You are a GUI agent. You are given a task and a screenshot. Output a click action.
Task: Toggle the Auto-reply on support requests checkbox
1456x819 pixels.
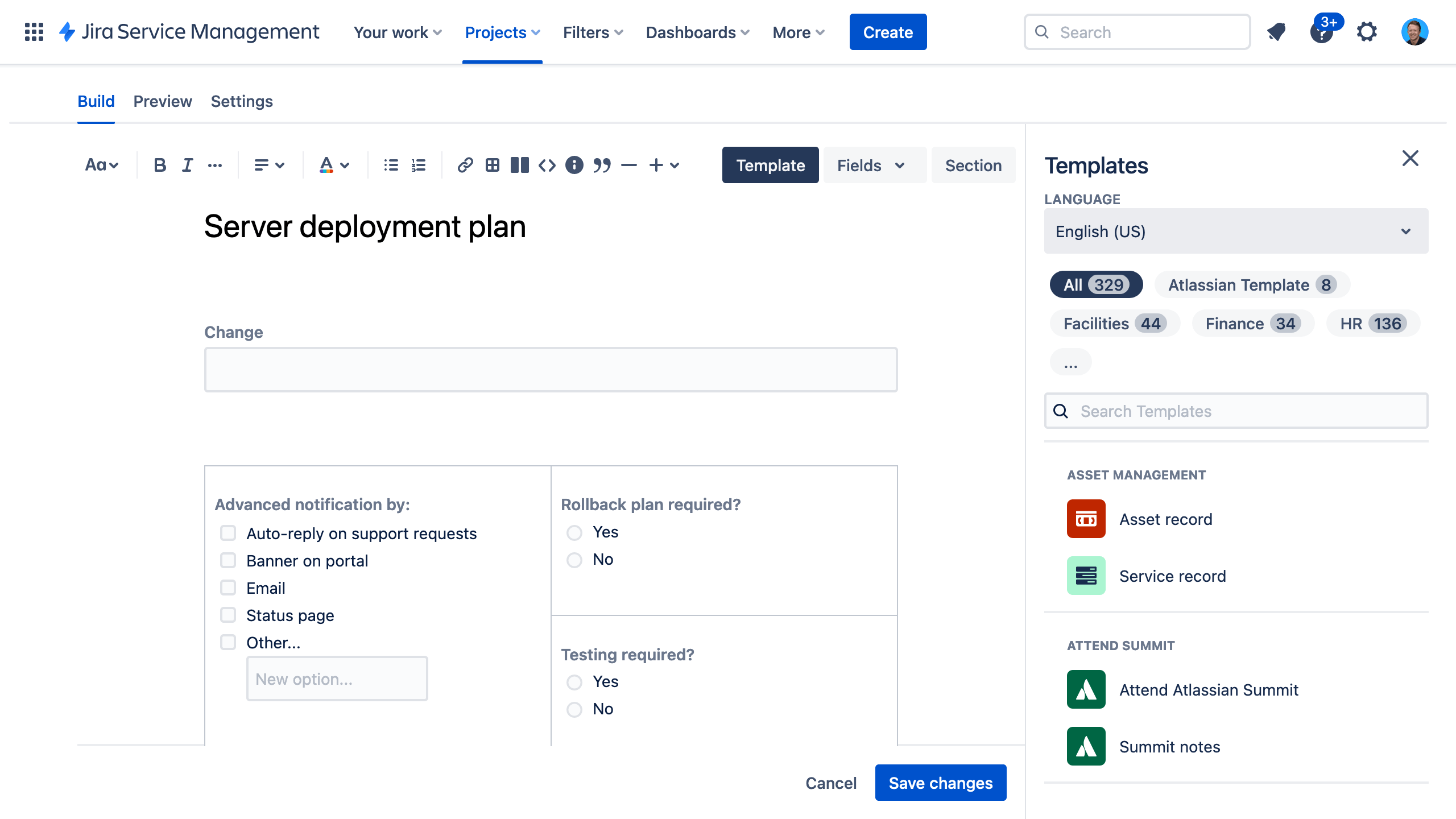227,532
